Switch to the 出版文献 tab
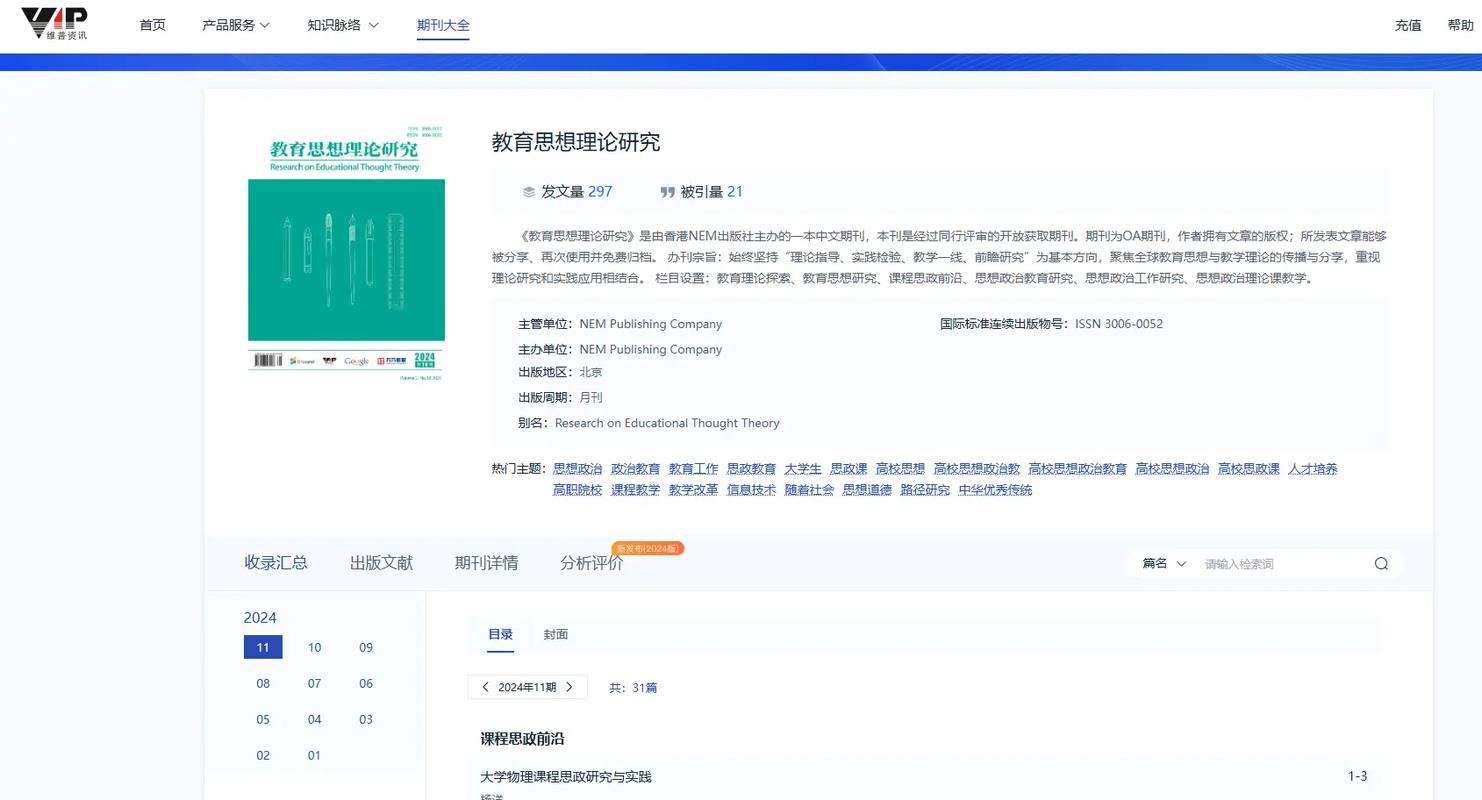The image size is (1482, 800). [x=380, y=562]
